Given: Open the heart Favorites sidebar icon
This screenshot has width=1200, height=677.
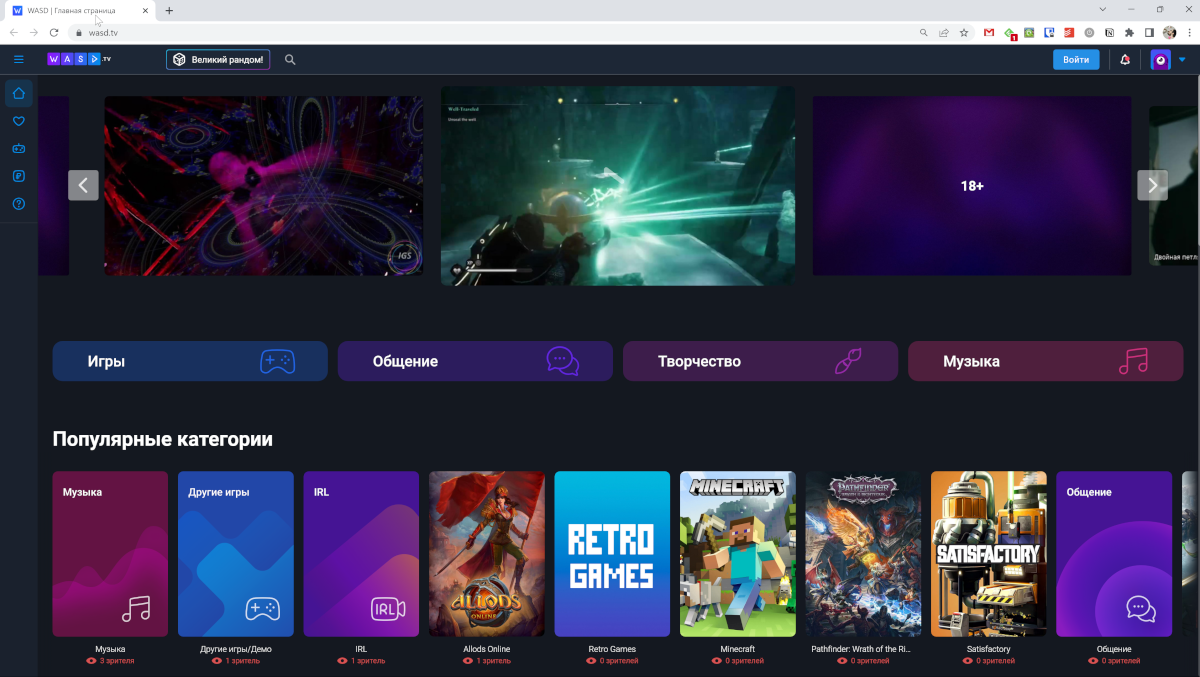Looking at the screenshot, I should tap(19, 121).
